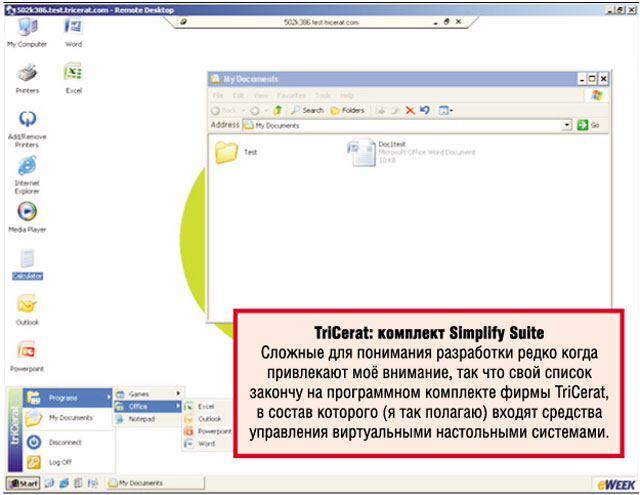Image resolution: width=640 pixels, height=495 pixels.
Task: Open the Printers desktop icon
Action: 27,79
